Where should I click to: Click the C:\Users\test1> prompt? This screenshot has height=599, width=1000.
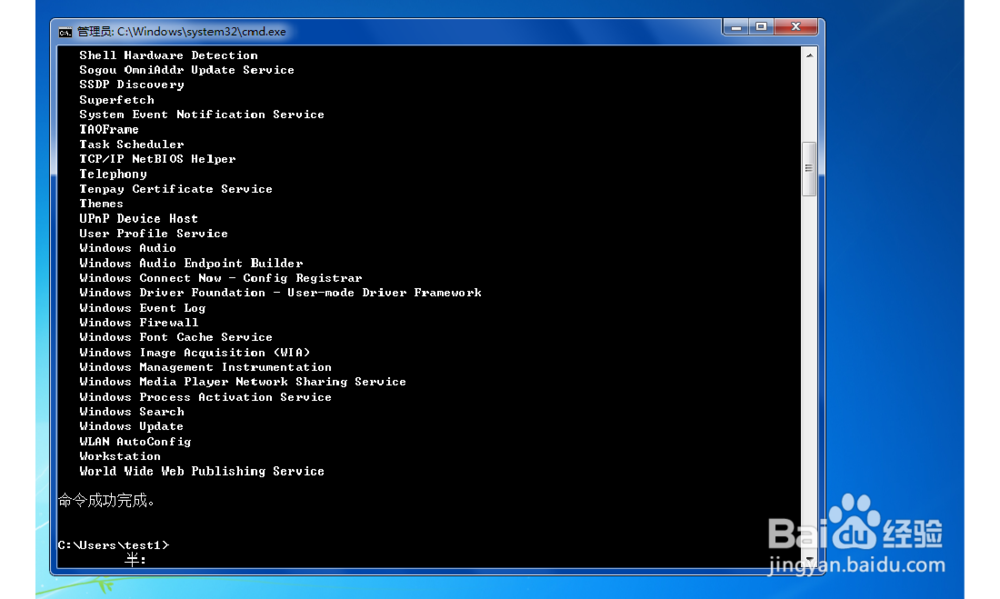114,545
